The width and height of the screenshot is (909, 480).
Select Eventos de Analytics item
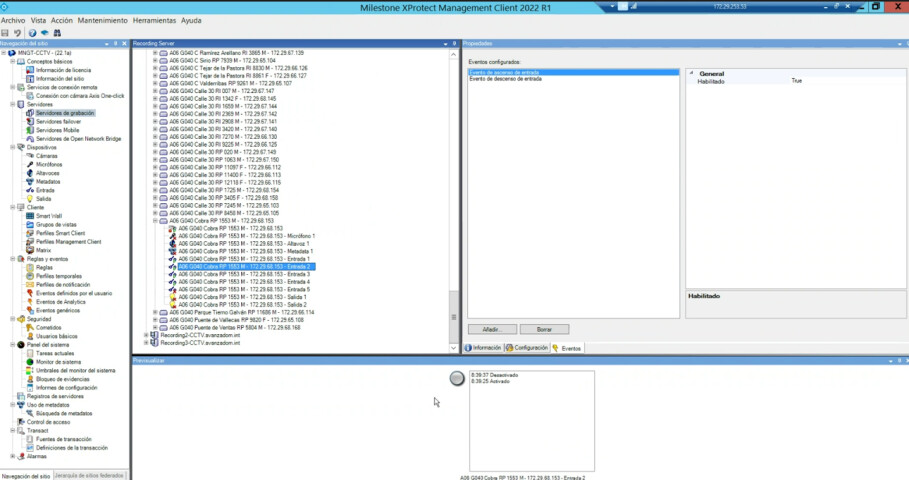coord(61,301)
